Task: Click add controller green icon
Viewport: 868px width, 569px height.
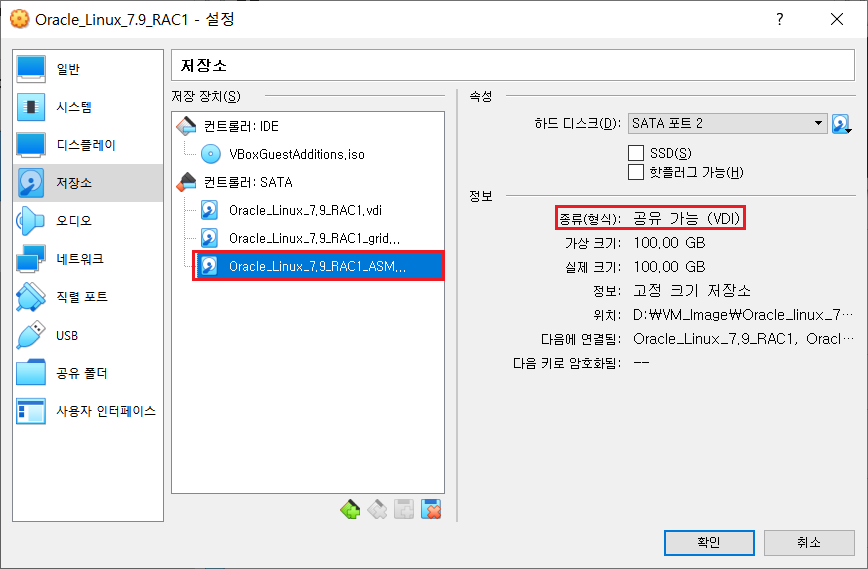Action: (350, 509)
